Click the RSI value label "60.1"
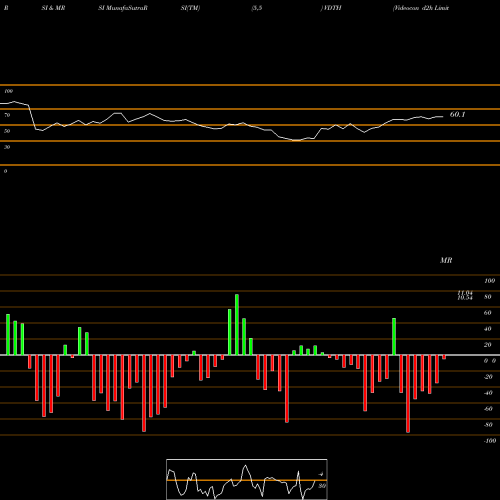500x500 pixels. click(x=457, y=114)
